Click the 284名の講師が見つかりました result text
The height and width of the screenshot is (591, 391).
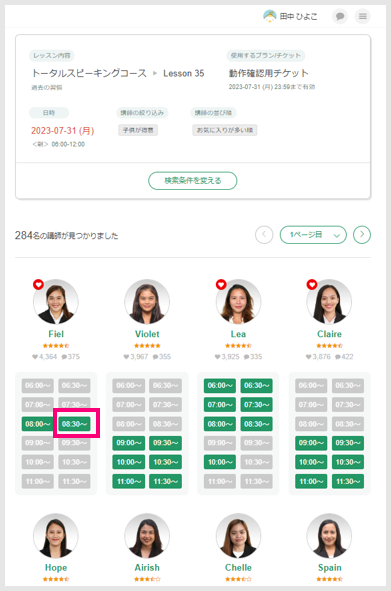(x=66, y=236)
